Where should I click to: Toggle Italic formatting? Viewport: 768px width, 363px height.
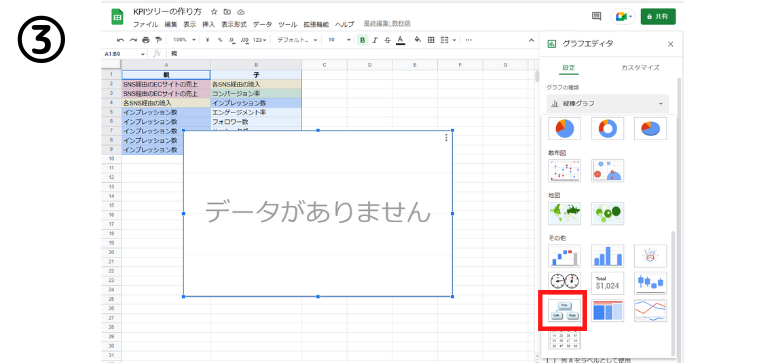coord(375,40)
